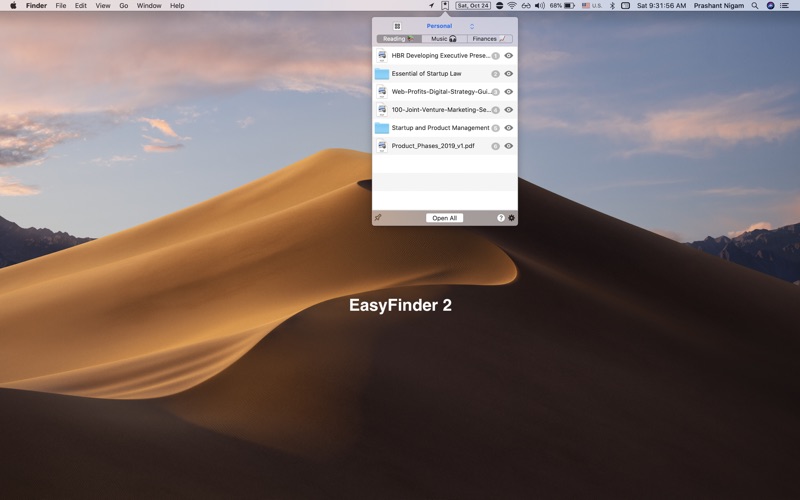Switch to the Reading tab

pyautogui.click(x=399, y=39)
